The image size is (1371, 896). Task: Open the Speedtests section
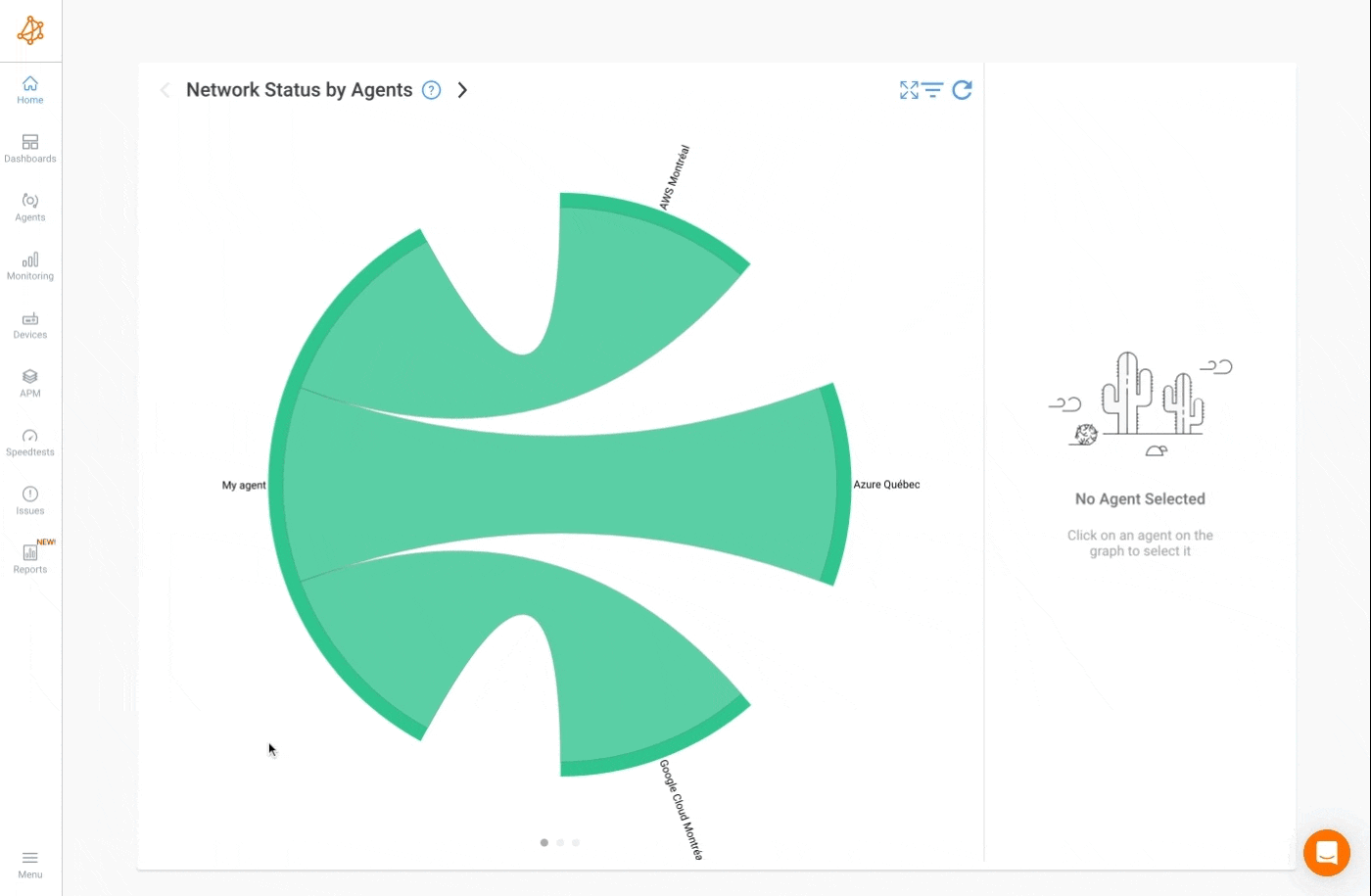click(x=29, y=441)
